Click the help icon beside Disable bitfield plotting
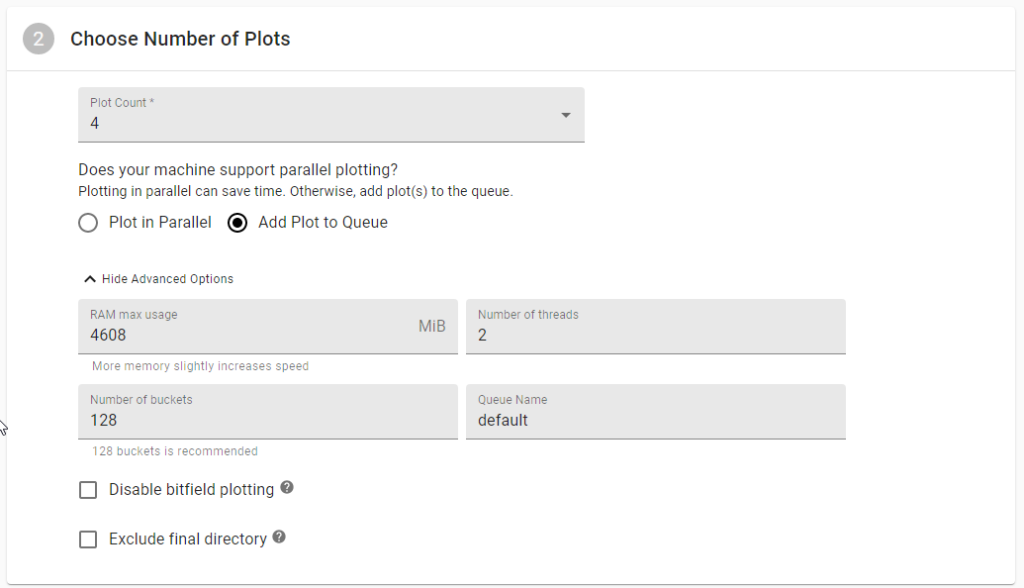 [287, 487]
